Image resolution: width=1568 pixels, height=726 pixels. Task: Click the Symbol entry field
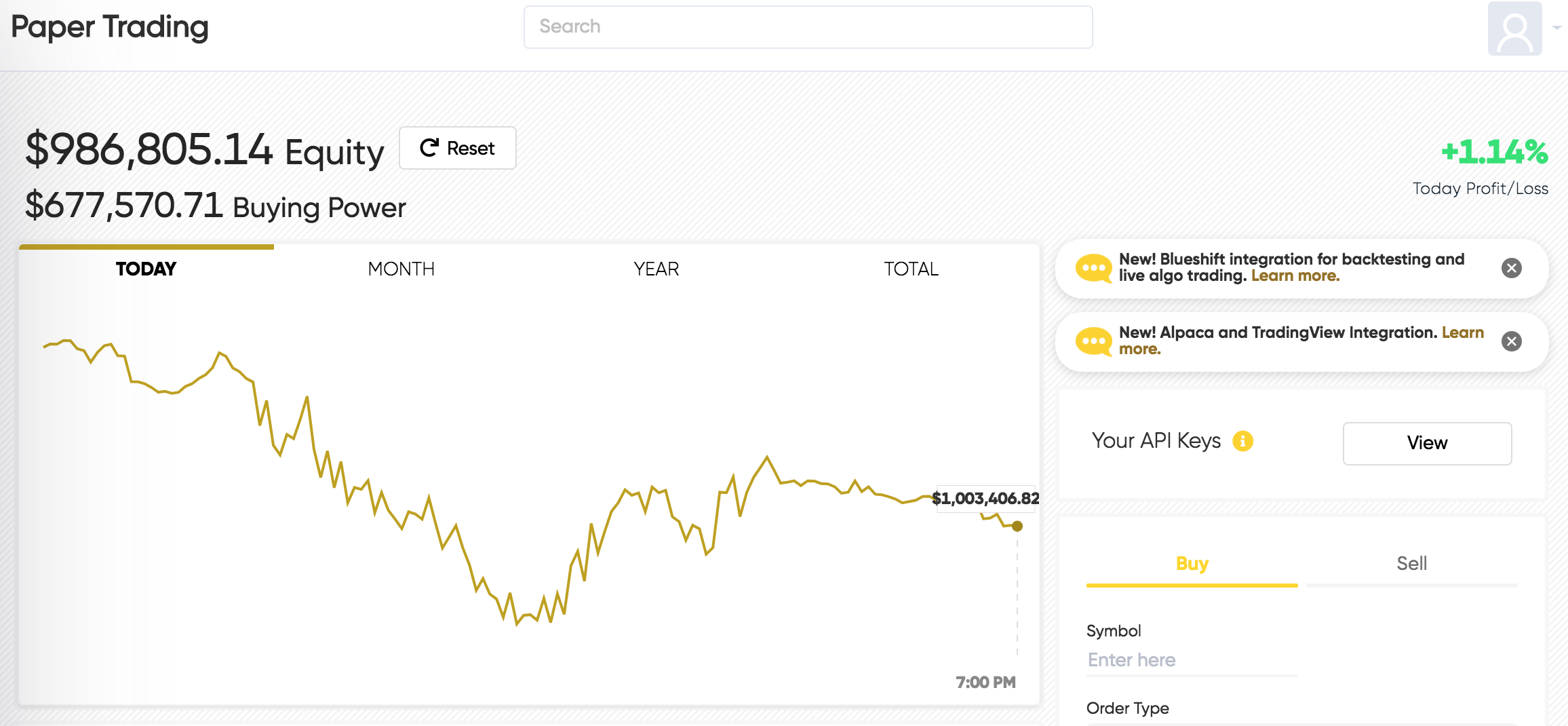1192,660
